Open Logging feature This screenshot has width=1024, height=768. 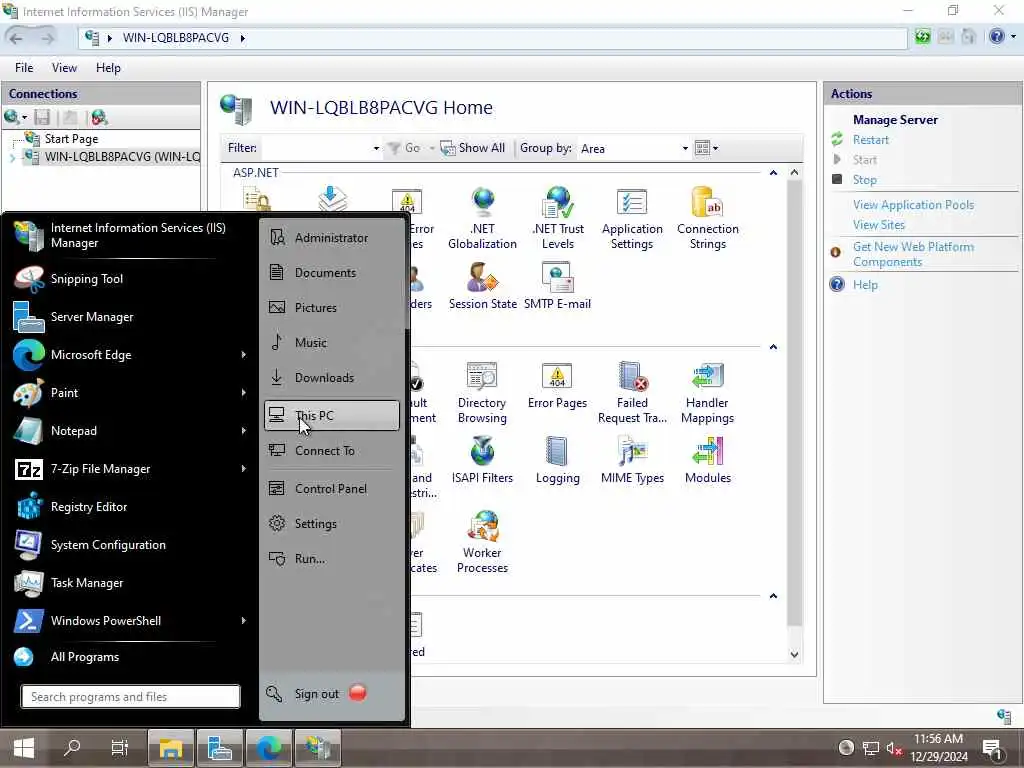pyautogui.click(x=557, y=460)
